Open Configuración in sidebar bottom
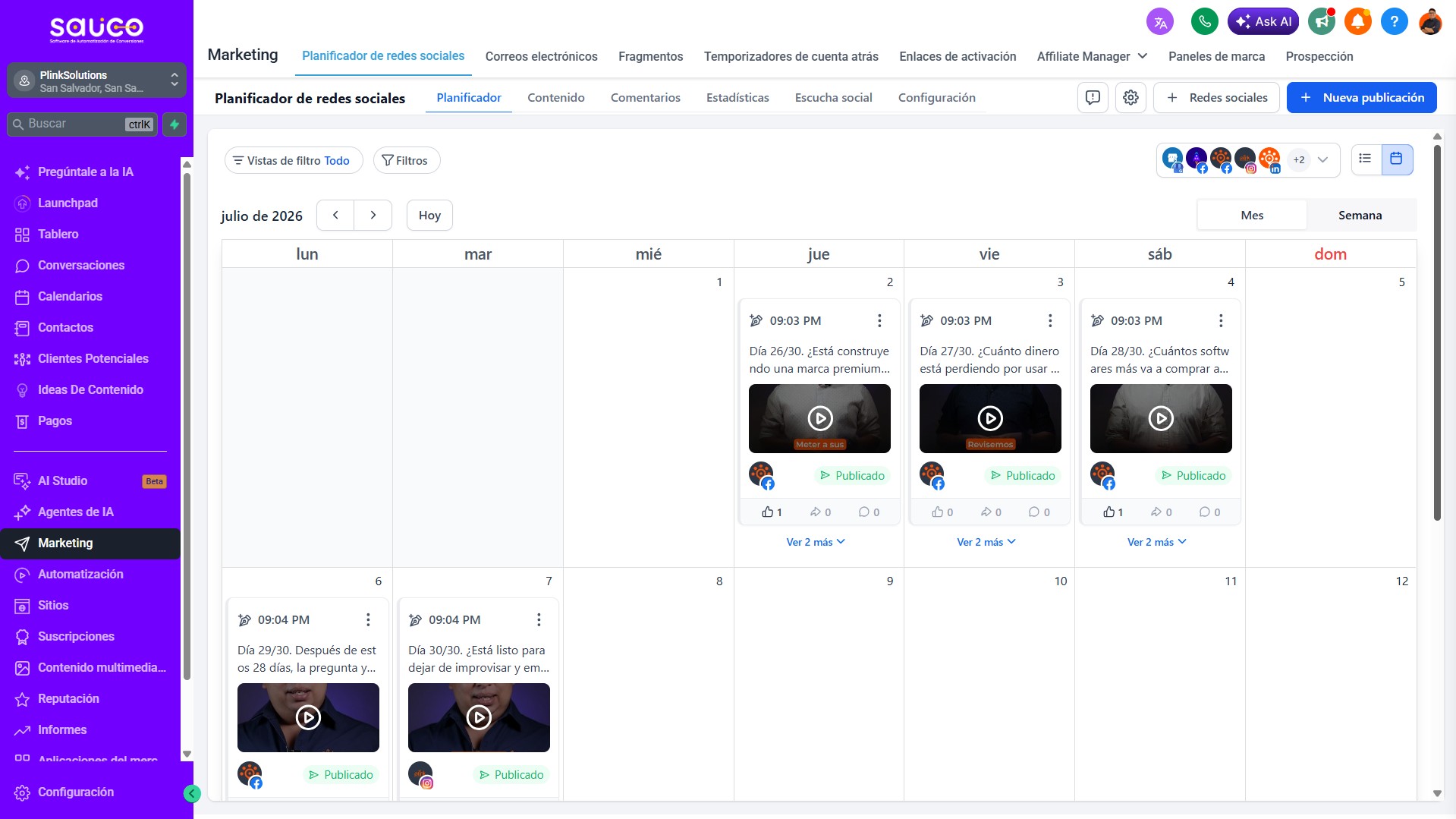The image size is (1456, 819). [76, 792]
